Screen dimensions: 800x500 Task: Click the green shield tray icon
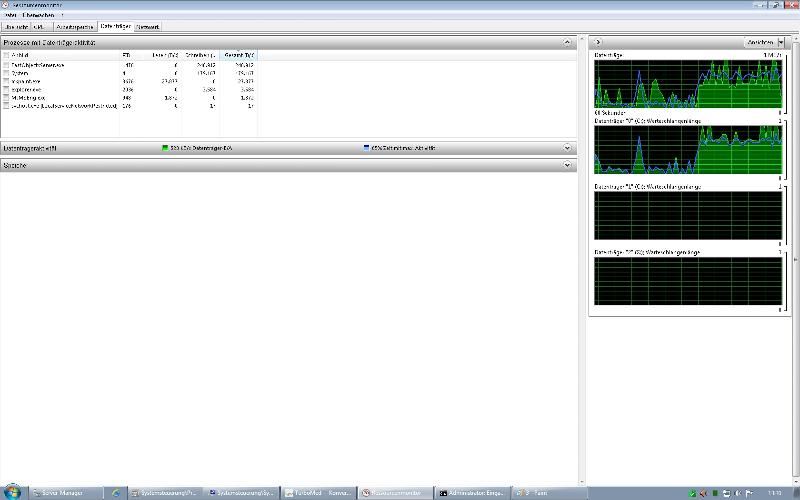(x=693, y=493)
